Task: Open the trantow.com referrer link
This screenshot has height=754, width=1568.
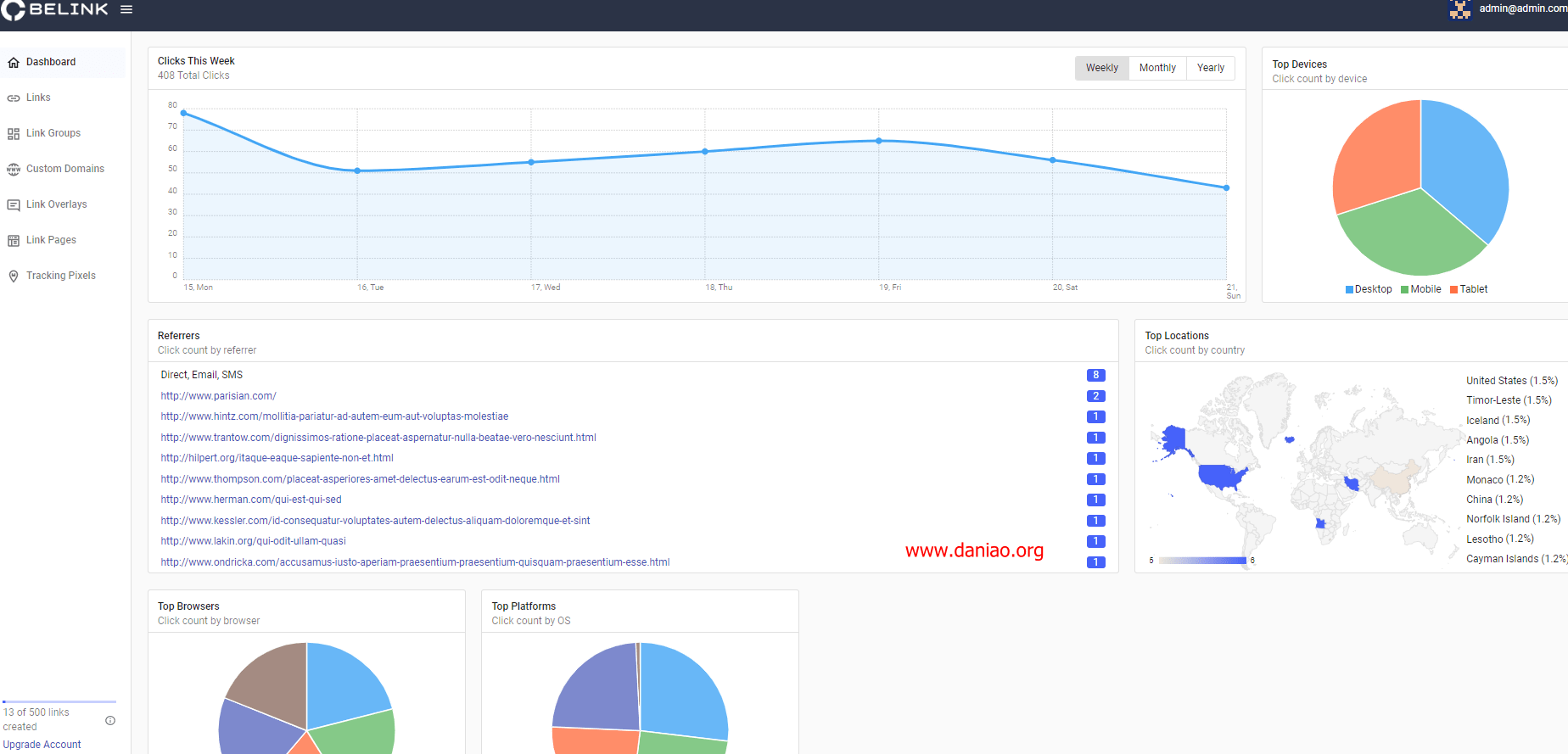Action: (378, 438)
